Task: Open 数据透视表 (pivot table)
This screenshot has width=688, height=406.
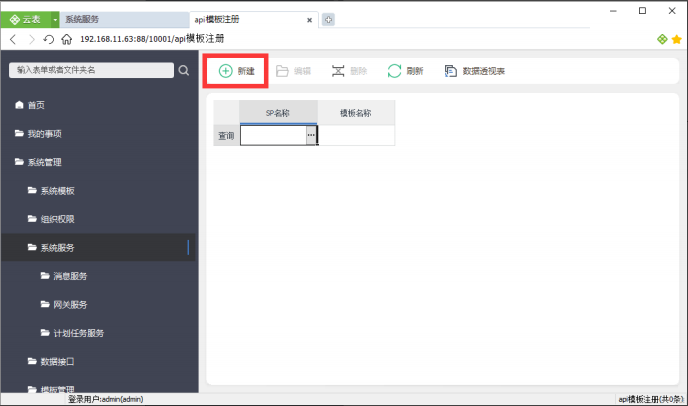Action: pos(475,71)
